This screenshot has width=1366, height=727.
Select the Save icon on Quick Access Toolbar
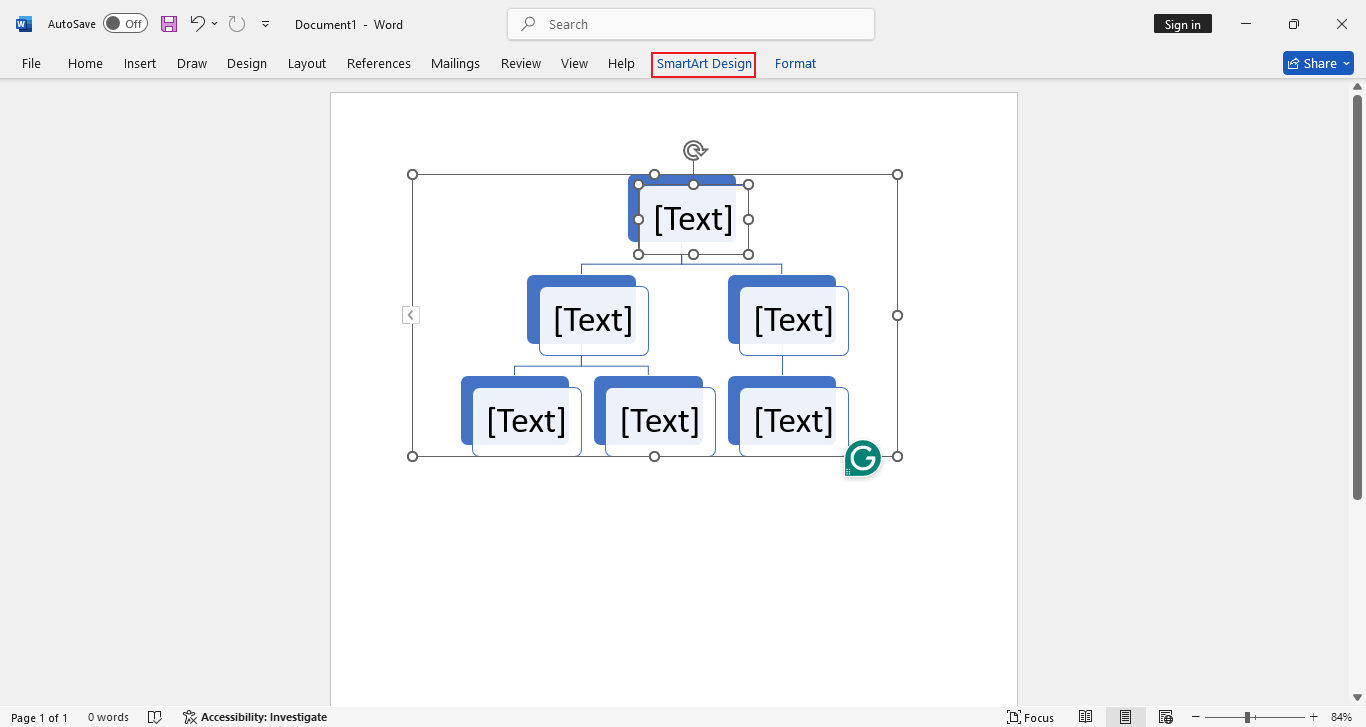168,23
